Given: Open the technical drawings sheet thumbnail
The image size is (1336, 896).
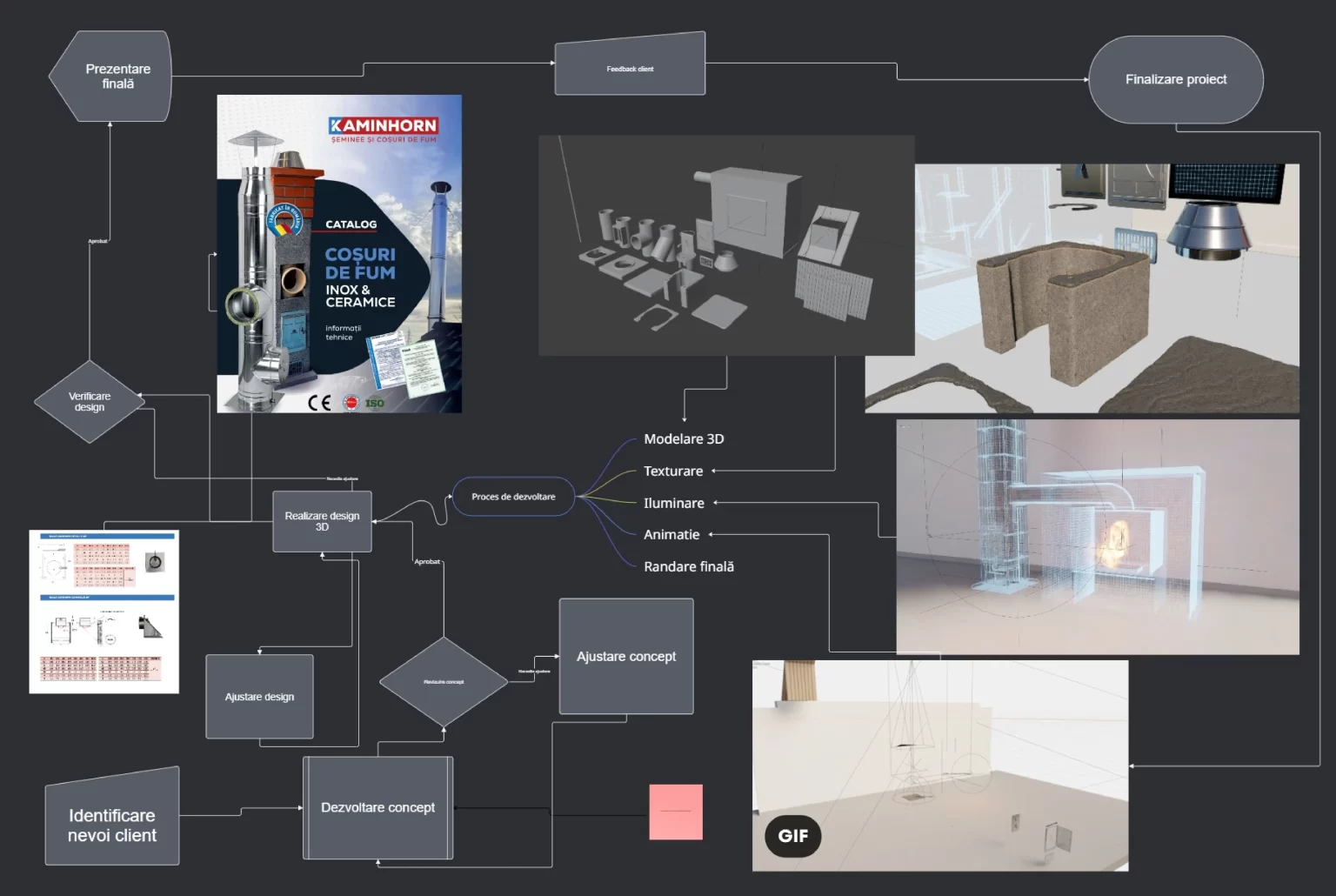Looking at the screenshot, I should tap(104, 612).
